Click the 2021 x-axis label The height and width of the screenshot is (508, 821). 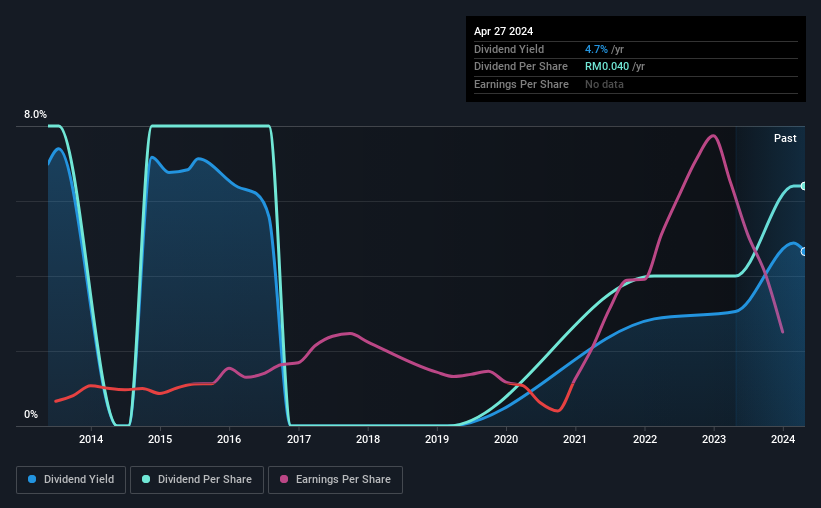(x=575, y=439)
